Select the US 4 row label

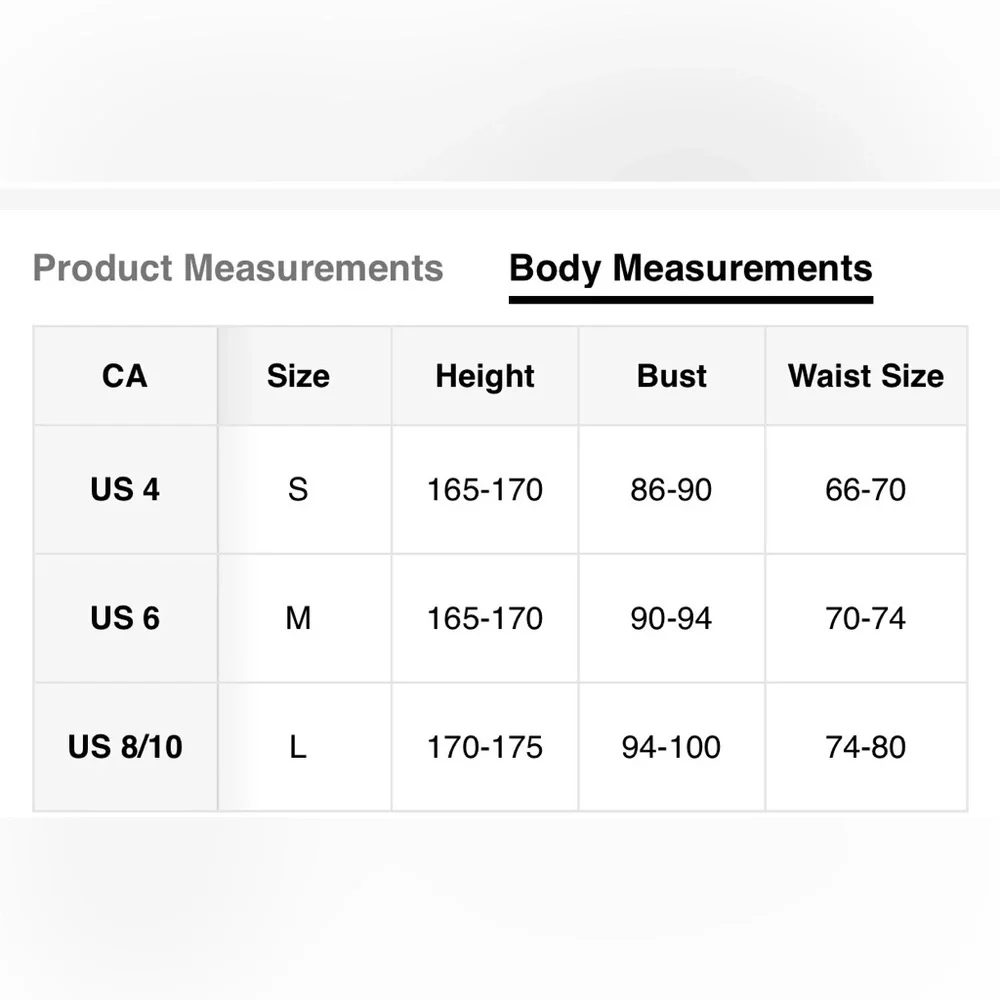[x=125, y=489]
